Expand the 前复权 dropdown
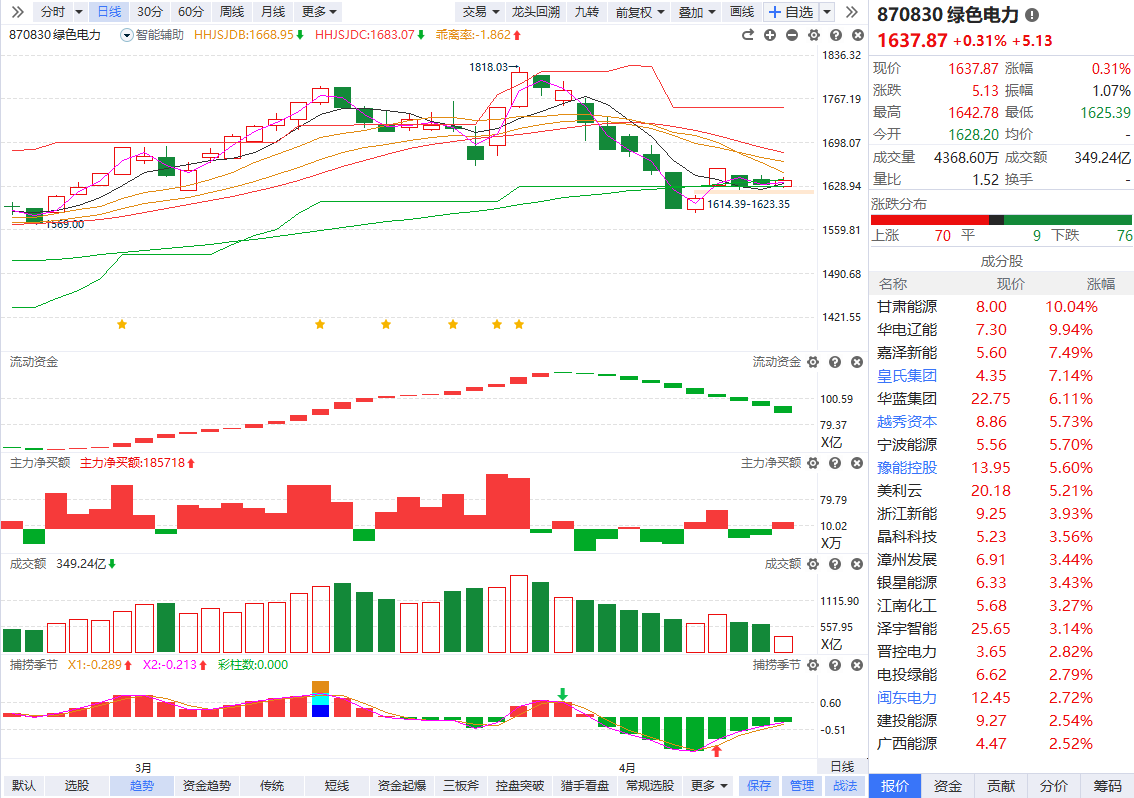The image size is (1134, 798). click(639, 12)
